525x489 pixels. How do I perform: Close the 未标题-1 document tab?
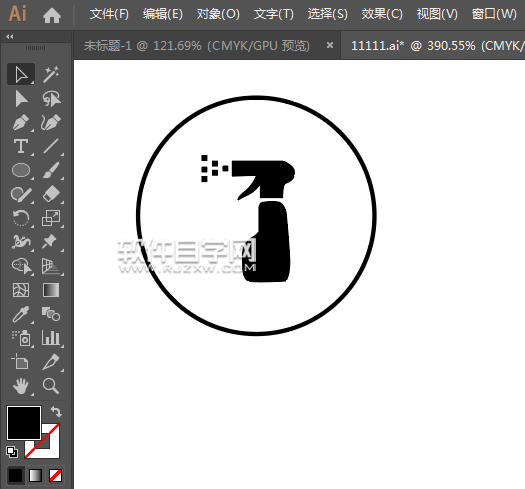(330, 45)
